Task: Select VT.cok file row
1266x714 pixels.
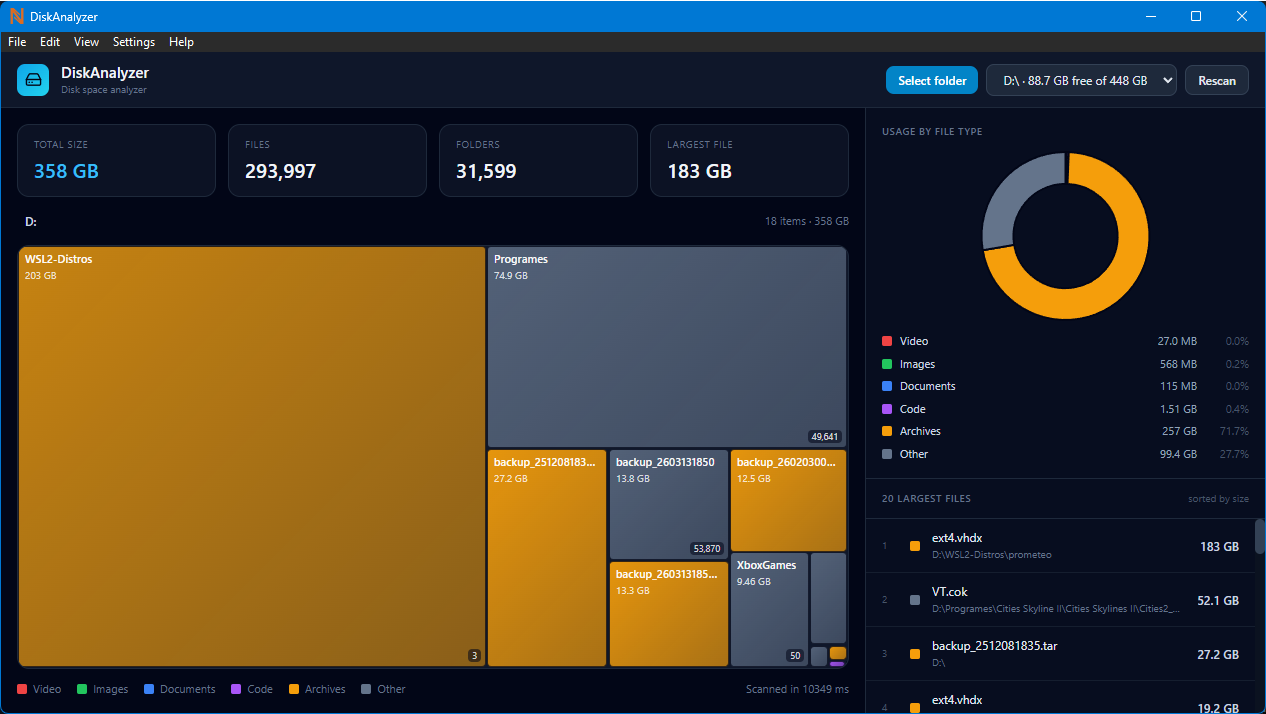Action: 1060,600
